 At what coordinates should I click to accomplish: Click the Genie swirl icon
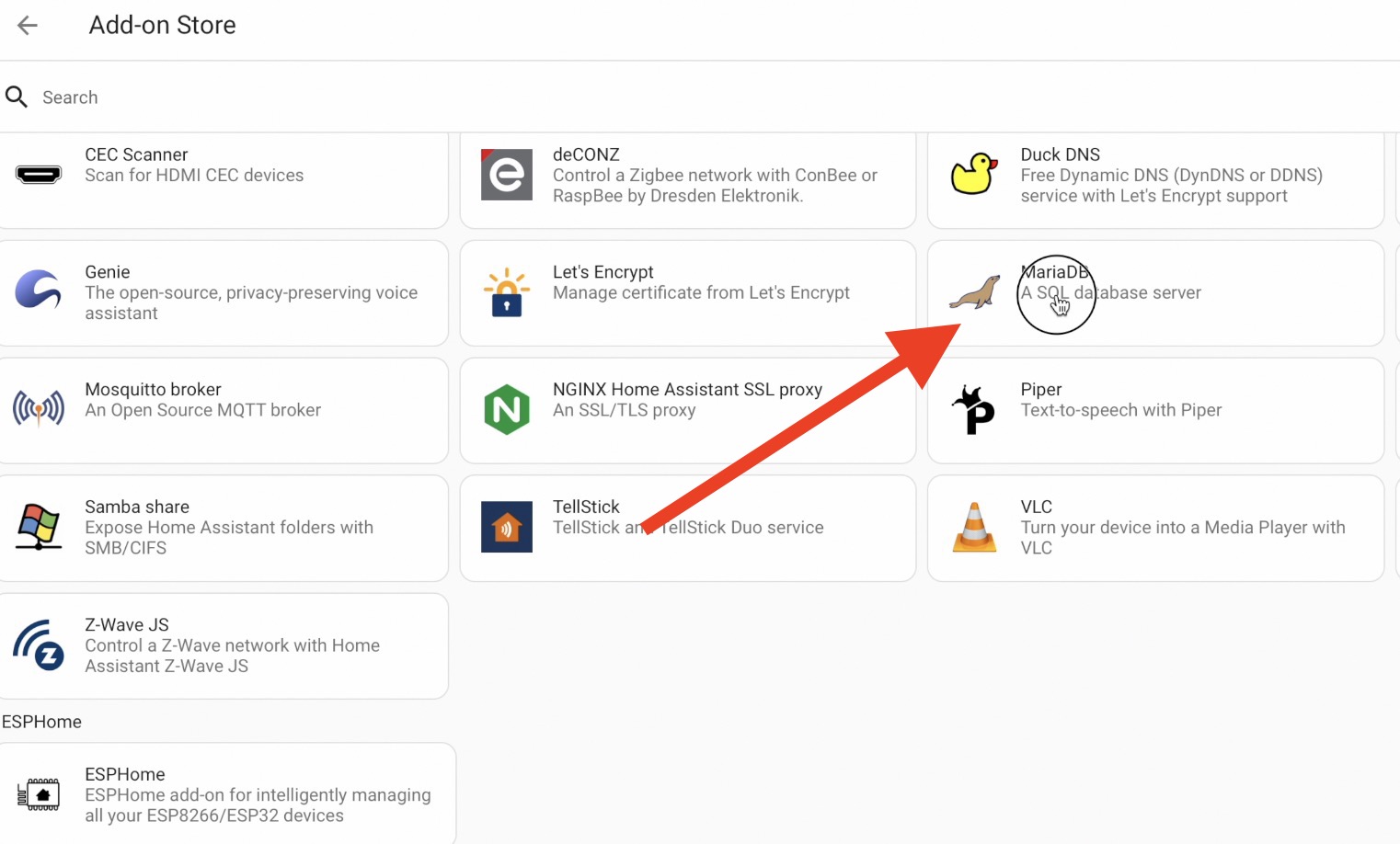pos(39,291)
